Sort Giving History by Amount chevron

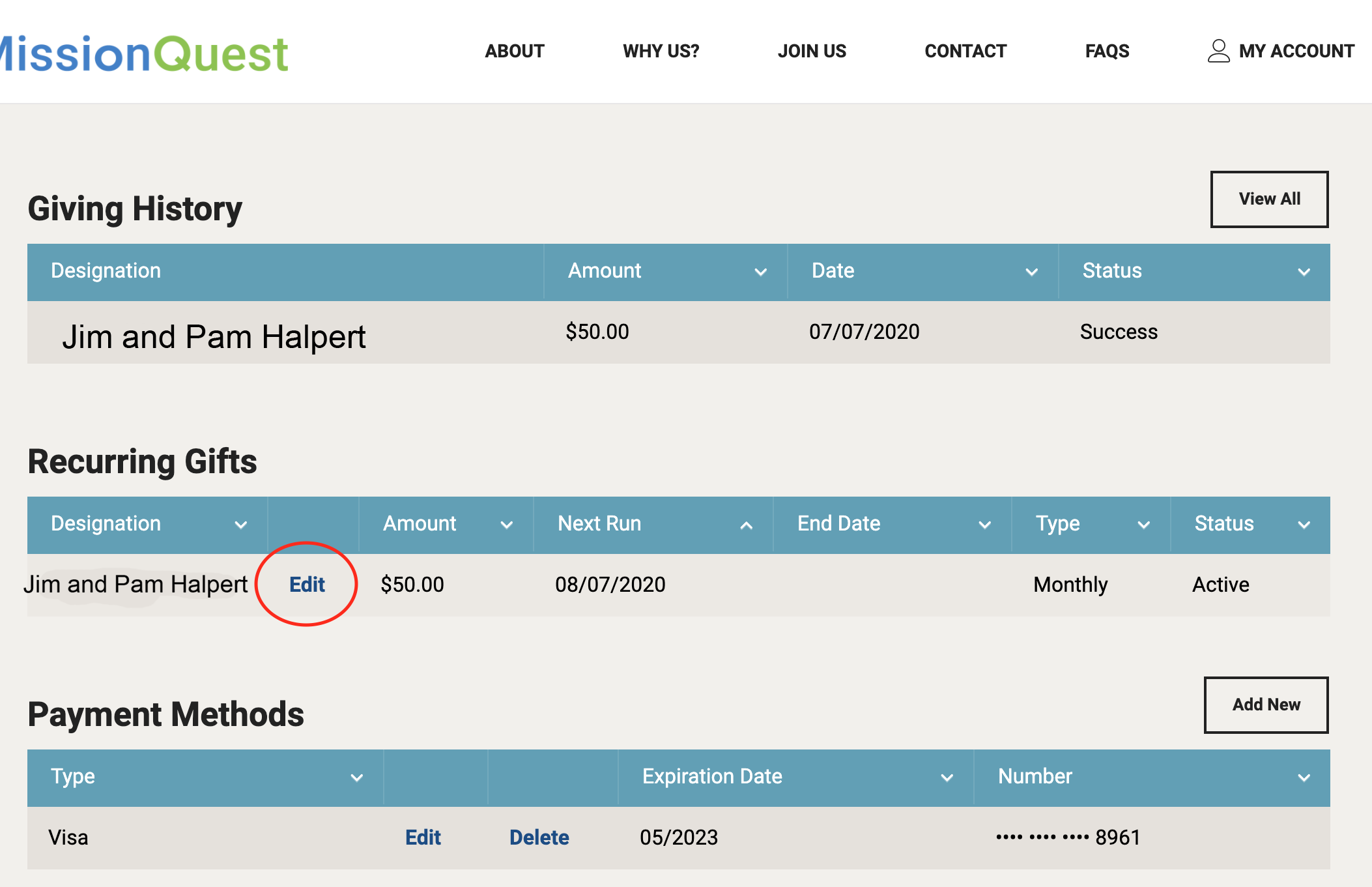[760, 272]
